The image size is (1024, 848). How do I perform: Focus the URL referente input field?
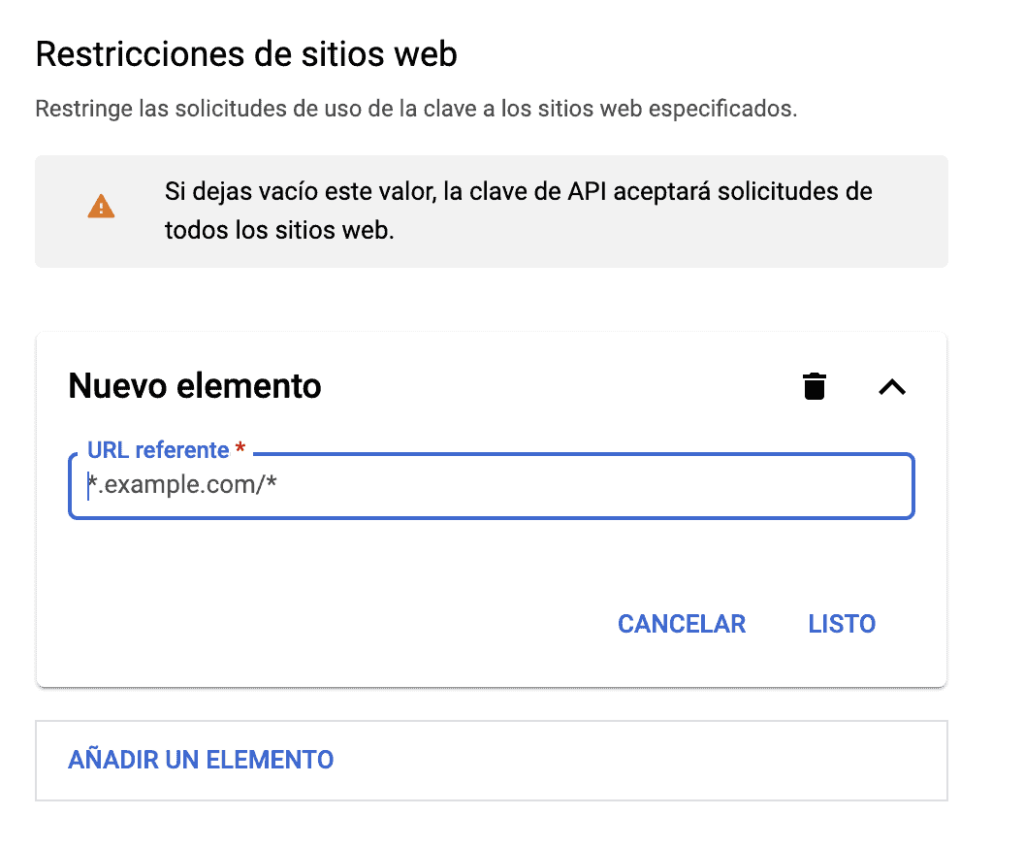click(490, 486)
